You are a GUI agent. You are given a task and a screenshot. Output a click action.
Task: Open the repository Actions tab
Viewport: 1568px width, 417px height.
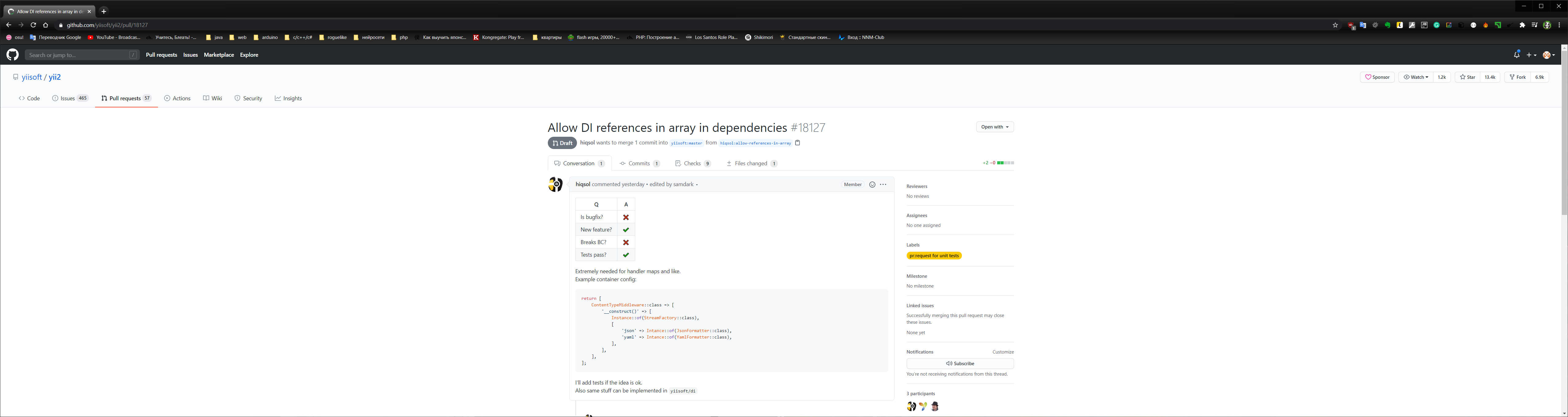coord(177,99)
